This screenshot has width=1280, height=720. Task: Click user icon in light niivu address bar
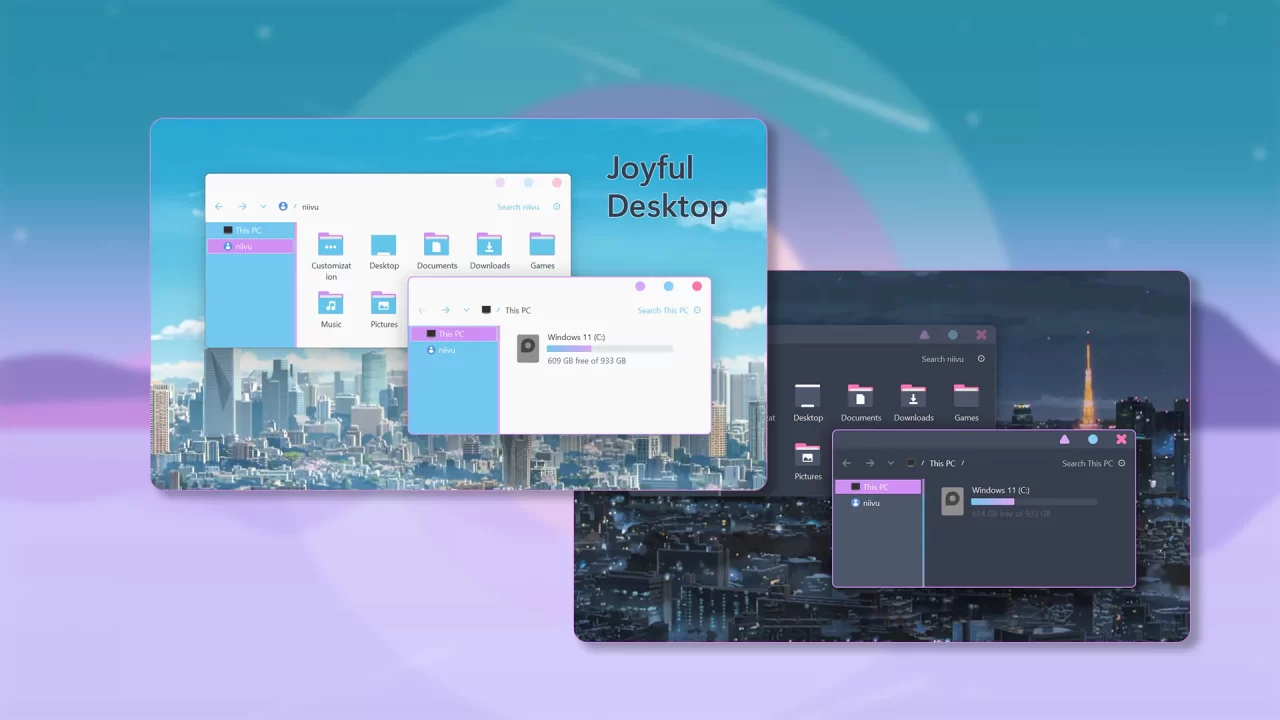click(x=283, y=207)
